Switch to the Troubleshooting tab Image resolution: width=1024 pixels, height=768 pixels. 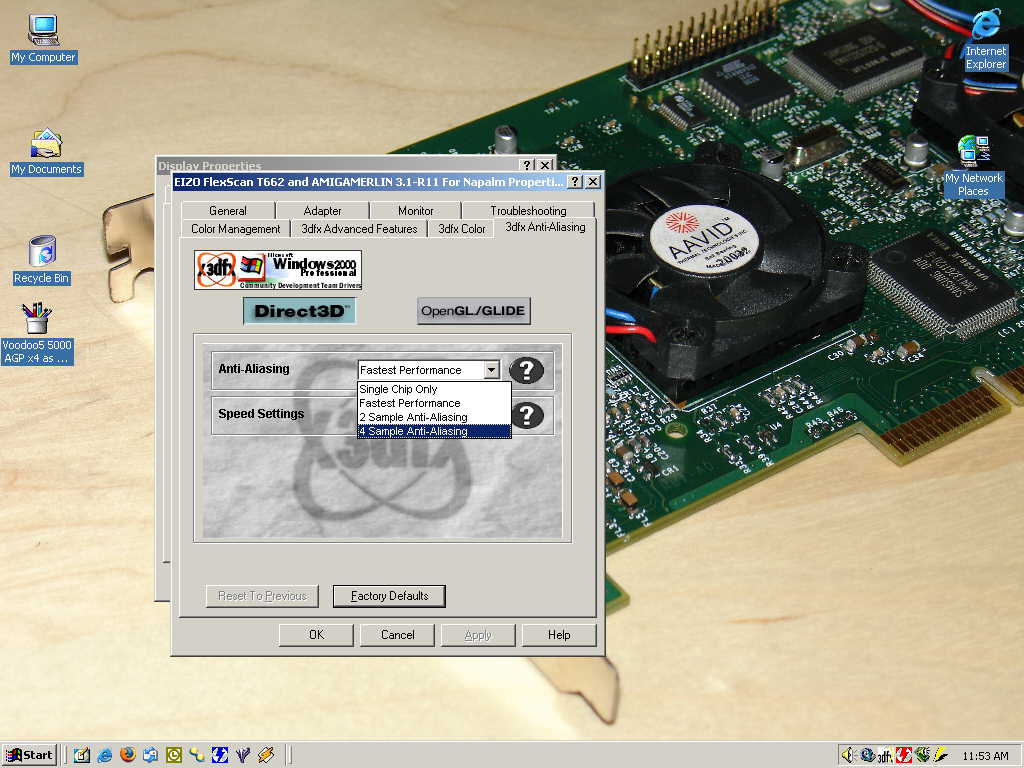click(x=528, y=211)
